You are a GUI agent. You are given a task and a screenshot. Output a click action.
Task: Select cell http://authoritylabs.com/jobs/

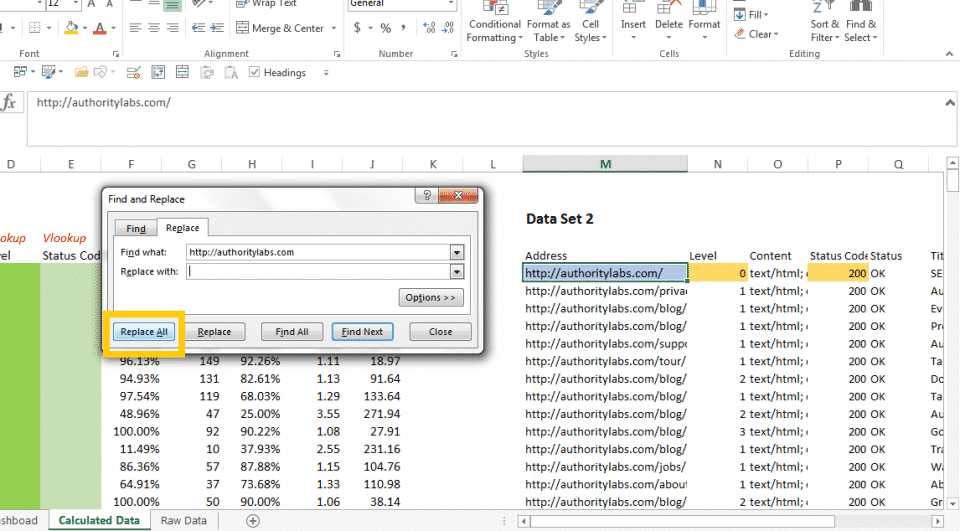tap(605, 467)
